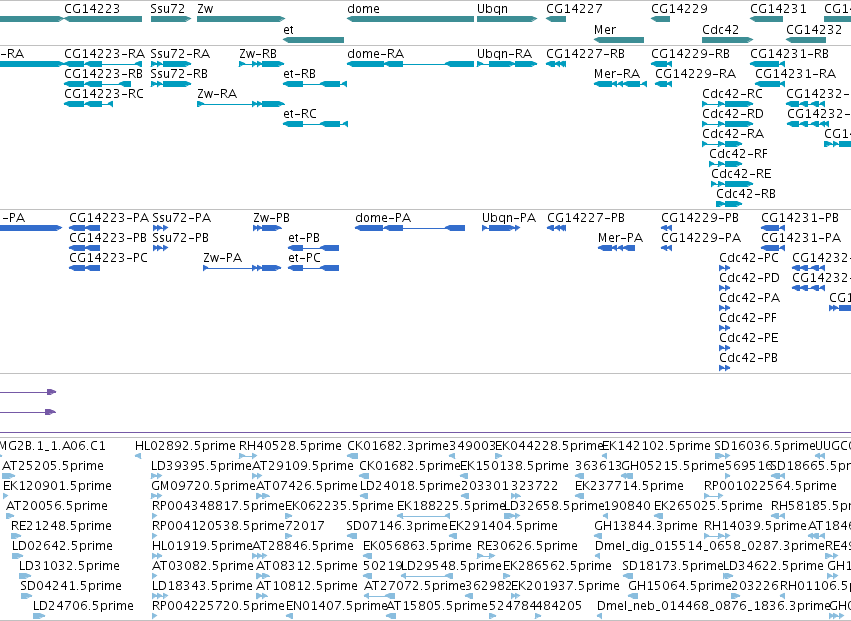Viewport: 851px width, 621px height.
Task: Click transcript et-RB
Action: [315, 84]
